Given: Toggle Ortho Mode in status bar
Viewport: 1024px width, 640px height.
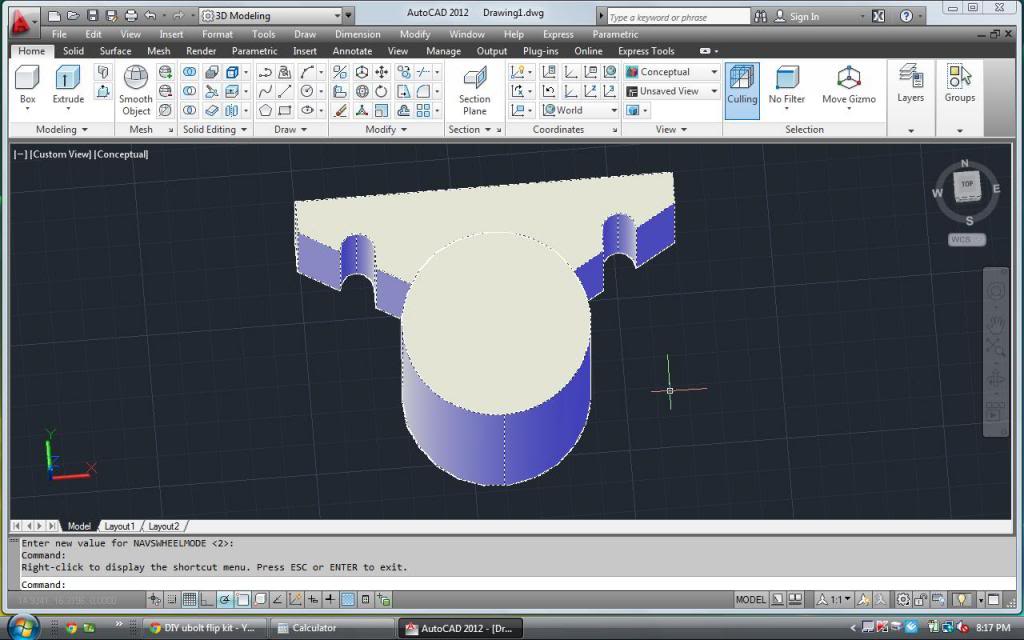Looking at the screenshot, I should click(x=207, y=600).
